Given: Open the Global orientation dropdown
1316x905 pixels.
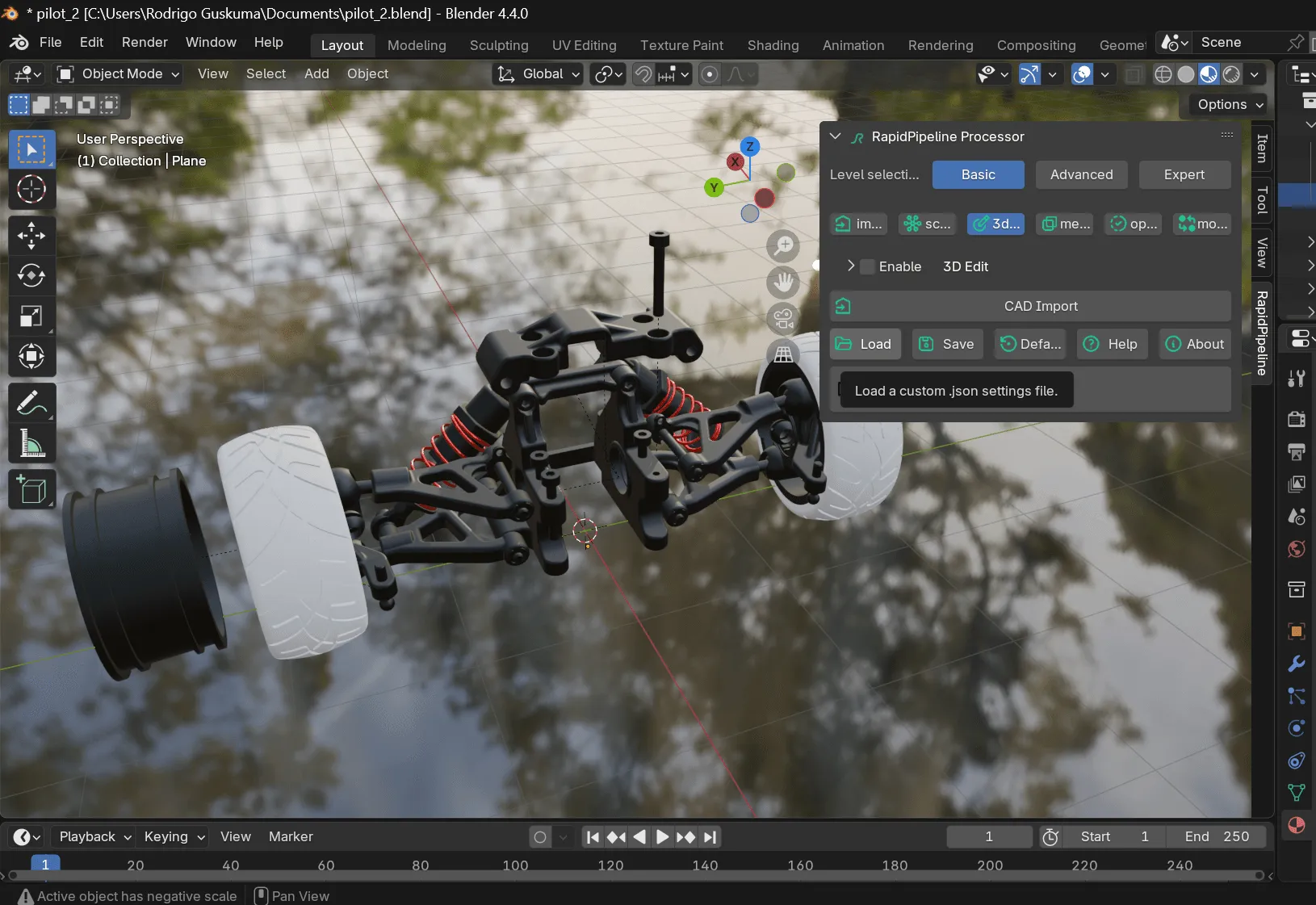Looking at the screenshot, I should pos(539,74).
